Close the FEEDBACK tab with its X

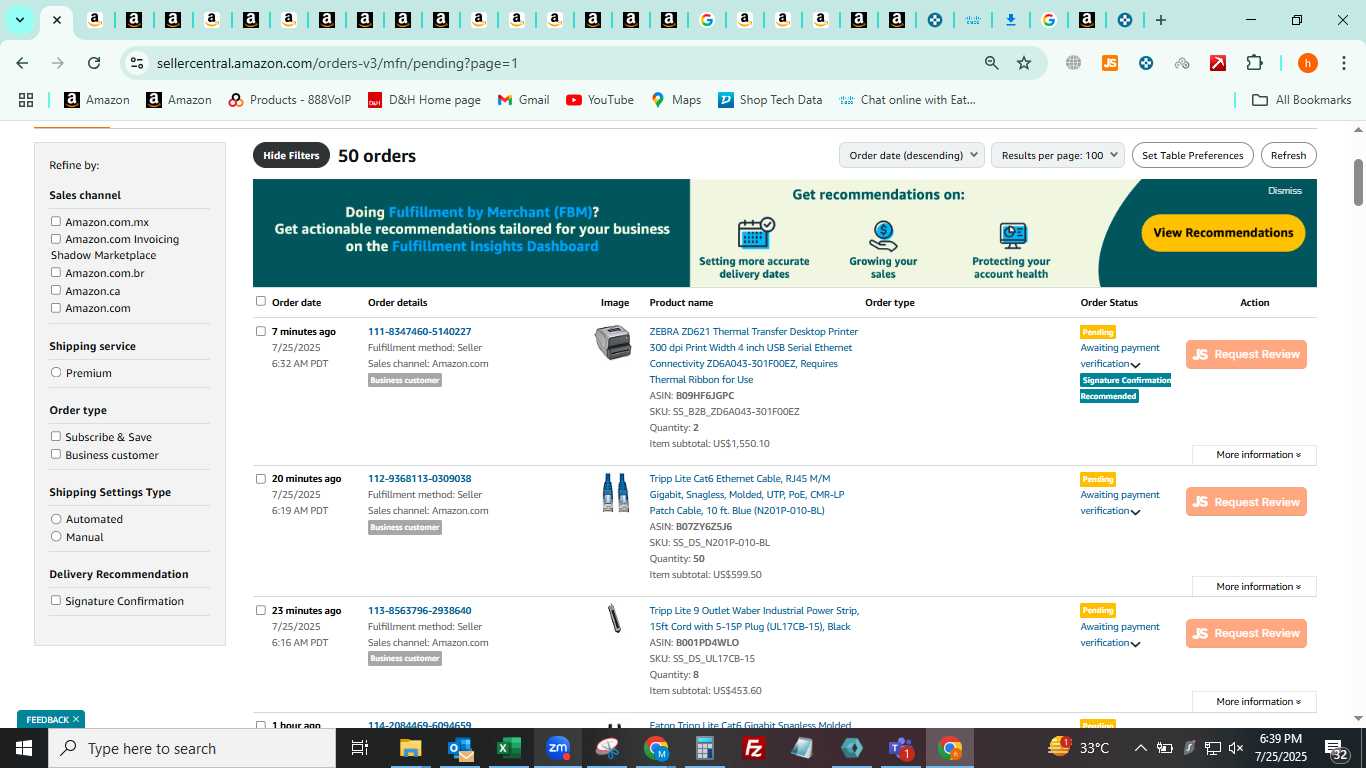(75, 719)
